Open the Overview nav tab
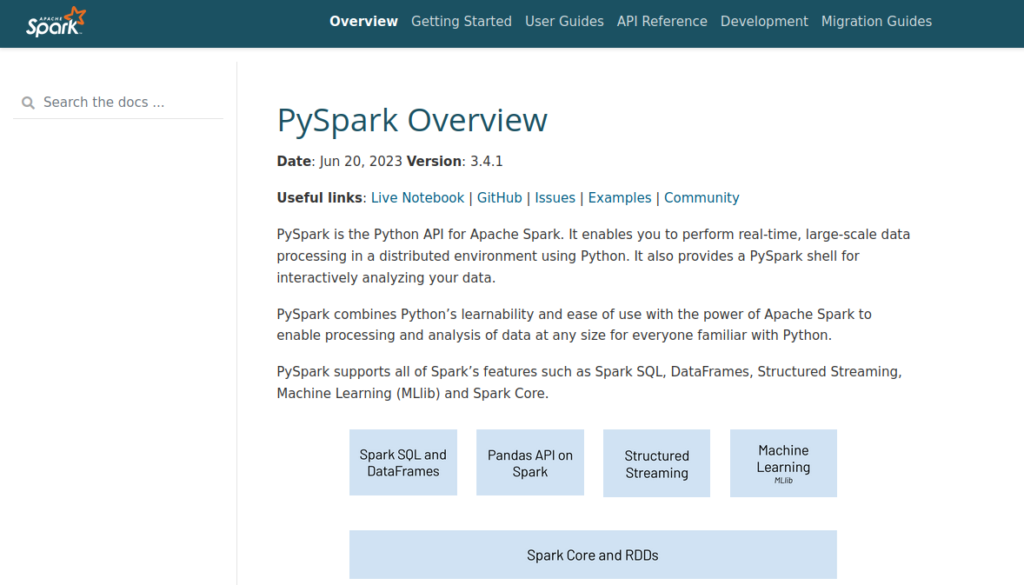1024x585 pixels. click(363, 22)
